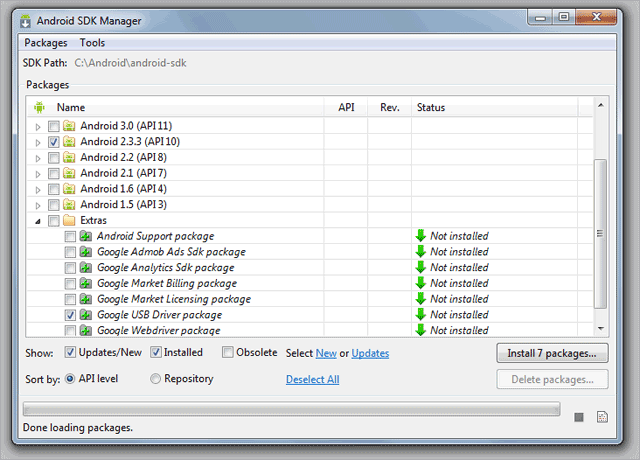Enable the Obsolete show checkbox
This screenshot has height=460, width=640.
click(227, 352)
